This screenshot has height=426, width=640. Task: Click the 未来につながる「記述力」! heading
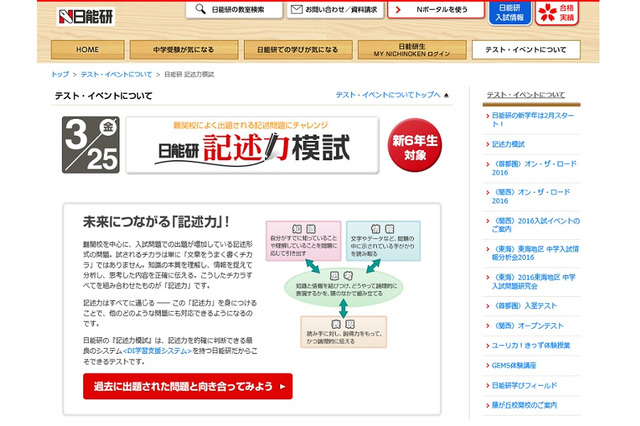point(156,222)
